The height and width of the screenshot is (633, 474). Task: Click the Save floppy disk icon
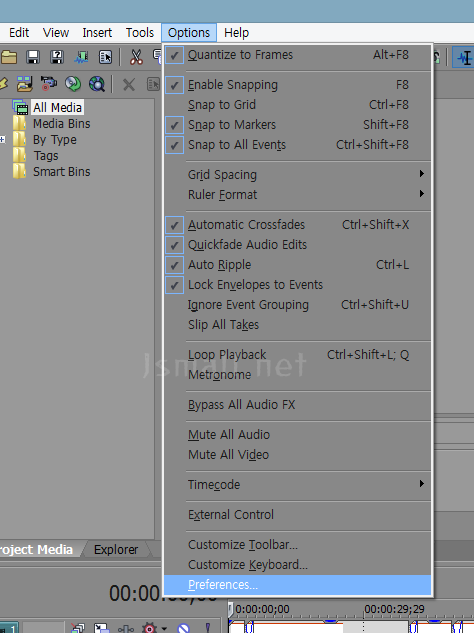coord(33,57)
